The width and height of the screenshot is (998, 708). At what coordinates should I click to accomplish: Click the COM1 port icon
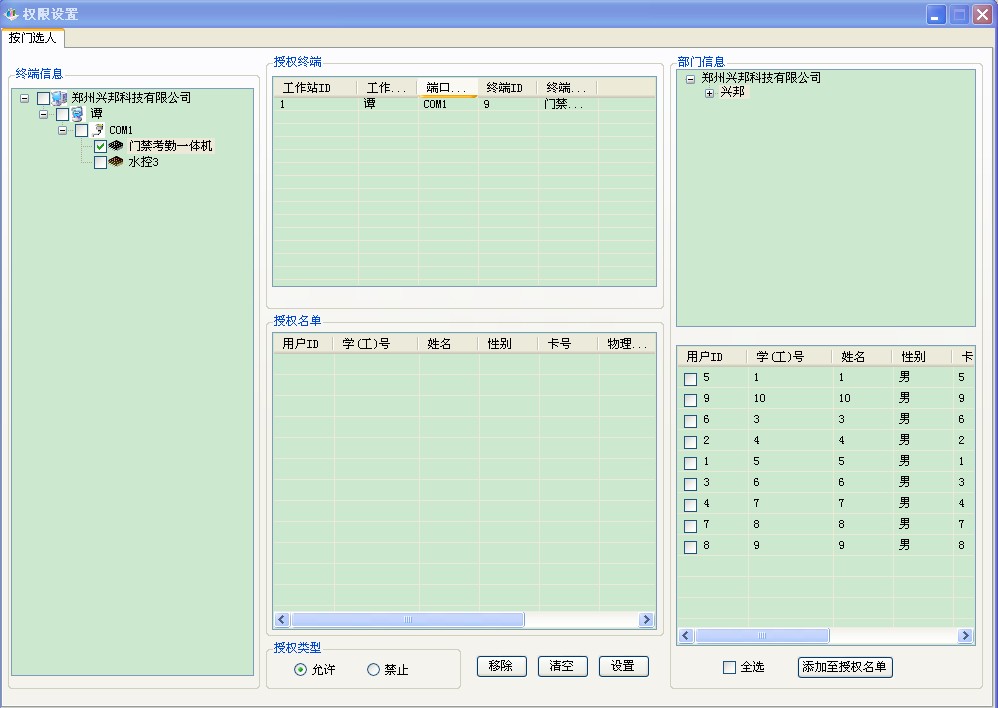[x=97, y=130]
